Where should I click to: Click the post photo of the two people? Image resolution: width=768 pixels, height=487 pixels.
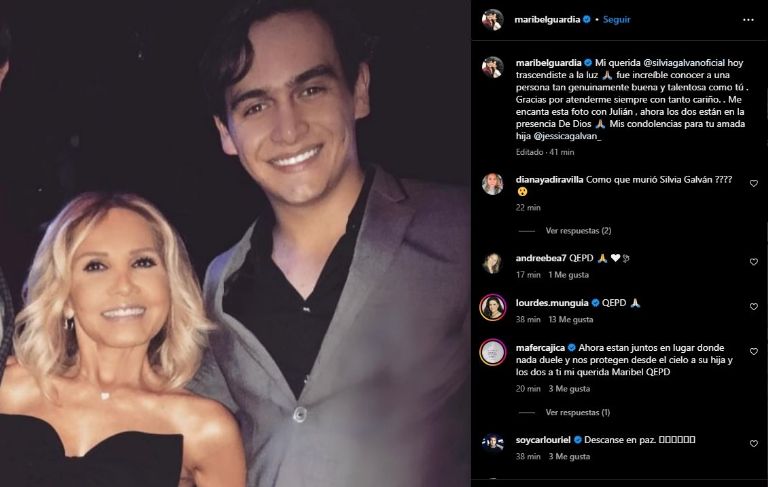tap(235, 243)
